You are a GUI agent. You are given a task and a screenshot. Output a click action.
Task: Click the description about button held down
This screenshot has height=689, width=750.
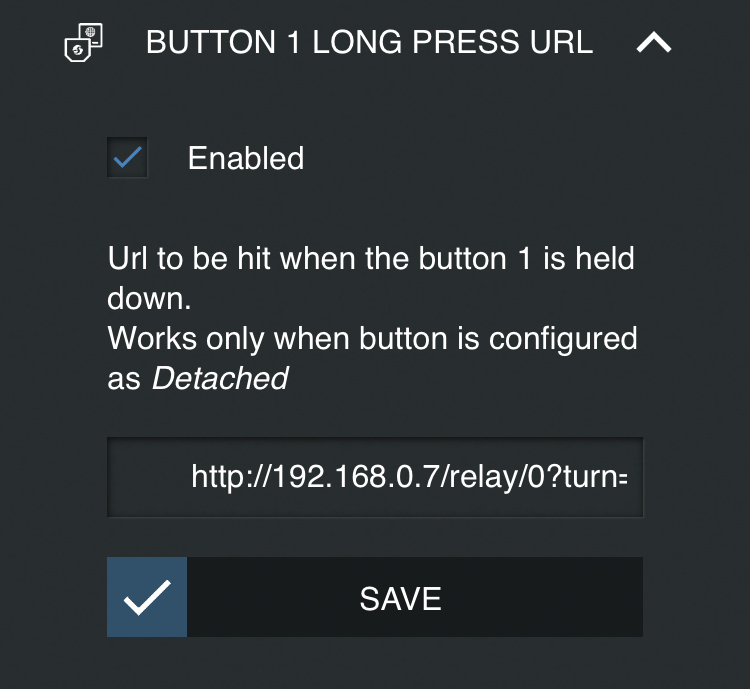coord(371,278)
